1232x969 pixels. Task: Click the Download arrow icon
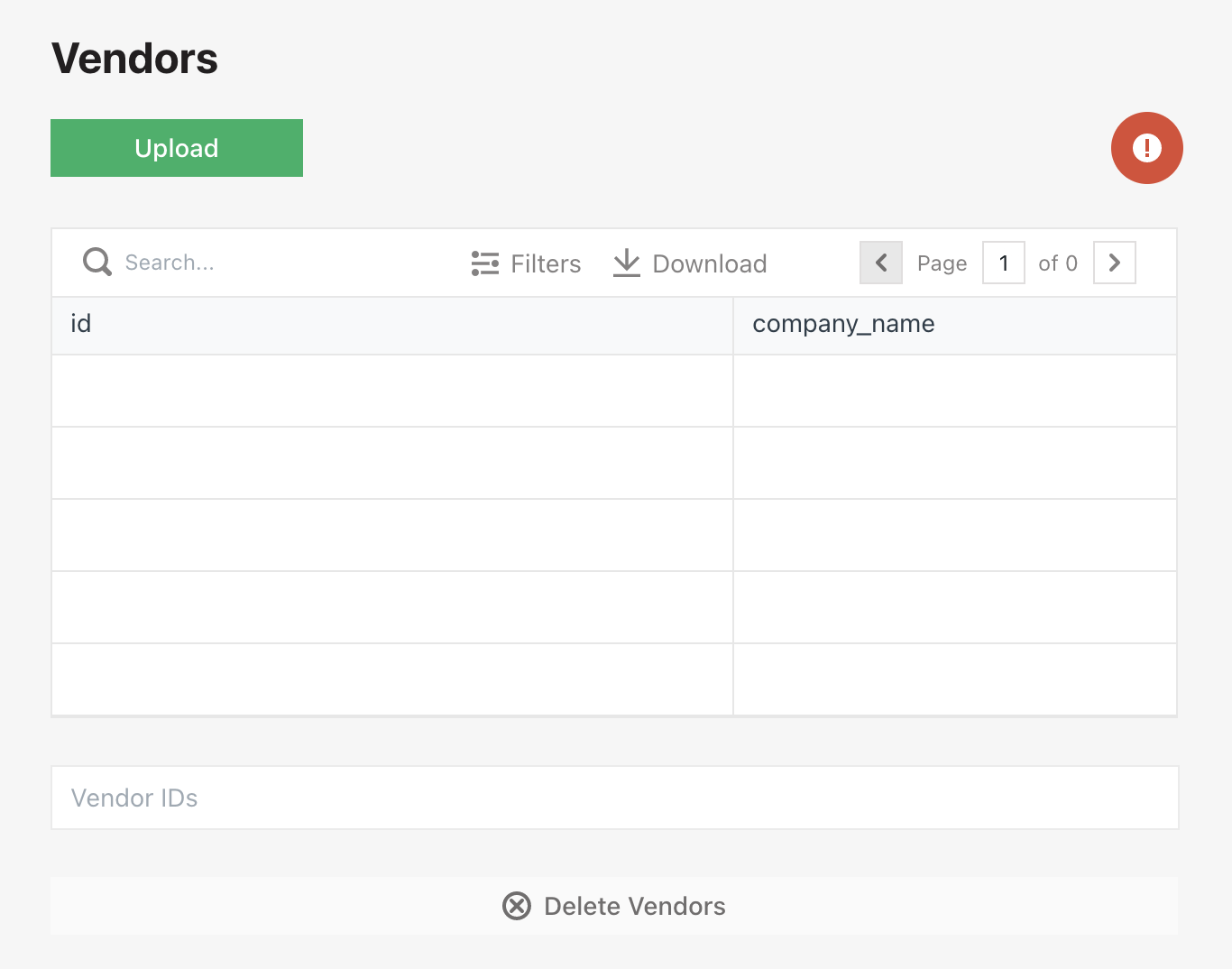tap(626, 263)
